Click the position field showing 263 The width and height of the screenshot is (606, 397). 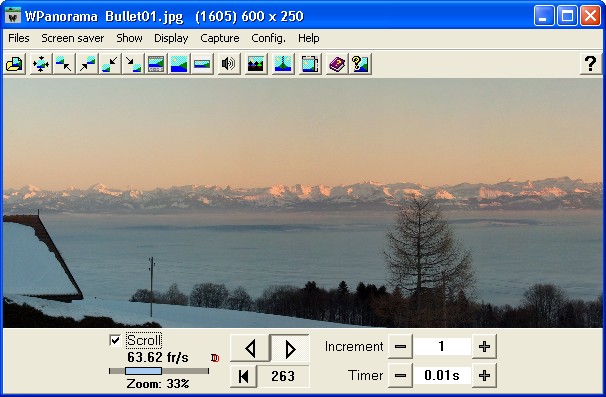tap(283, 376)
